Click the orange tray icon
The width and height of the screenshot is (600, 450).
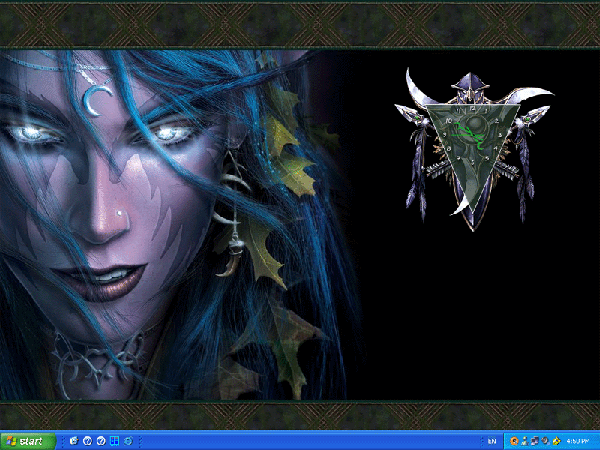point(514,442)
